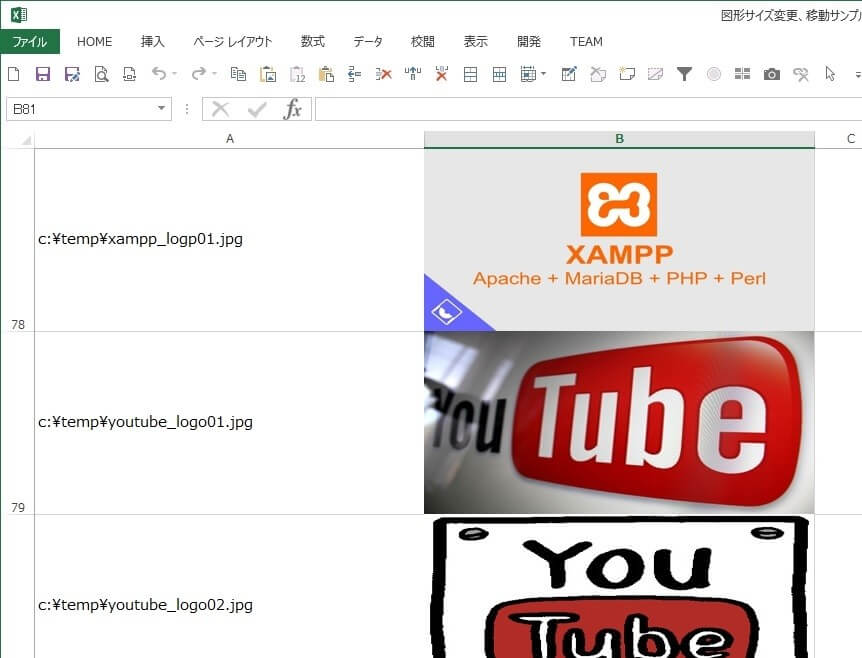Expand the Name Box dropdown showing B81
Viewport: 862px width, 658px height.
pyautogui.click(x=161, y=109)
